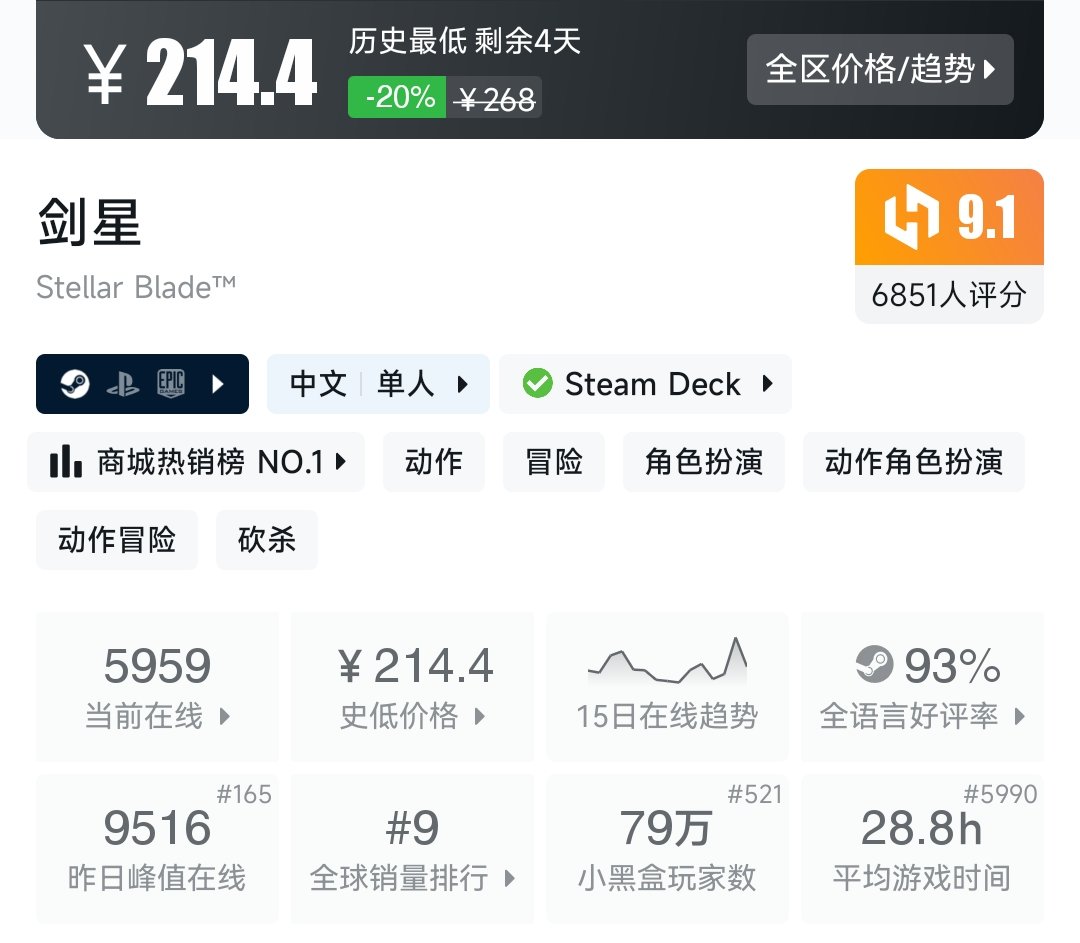Select the 砍杀 tag
The height and width of the screenshot is (943, 1080).
(x=267, y=539)
